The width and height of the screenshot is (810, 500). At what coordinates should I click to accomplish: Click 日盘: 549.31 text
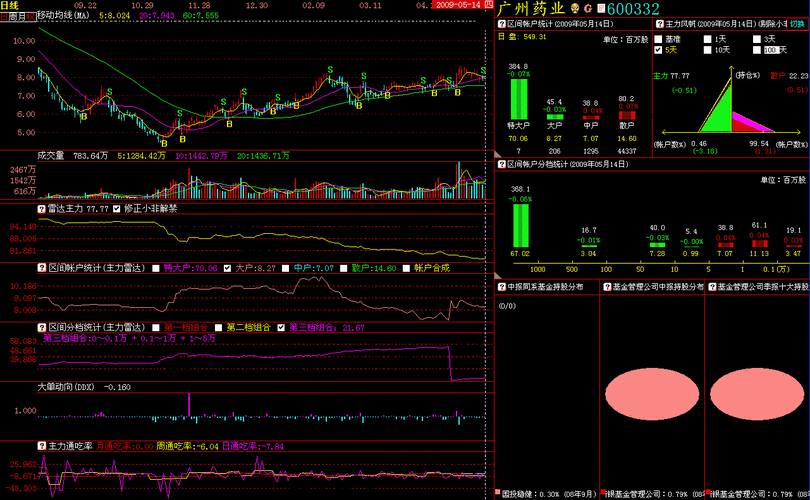[x=522, y=37]
